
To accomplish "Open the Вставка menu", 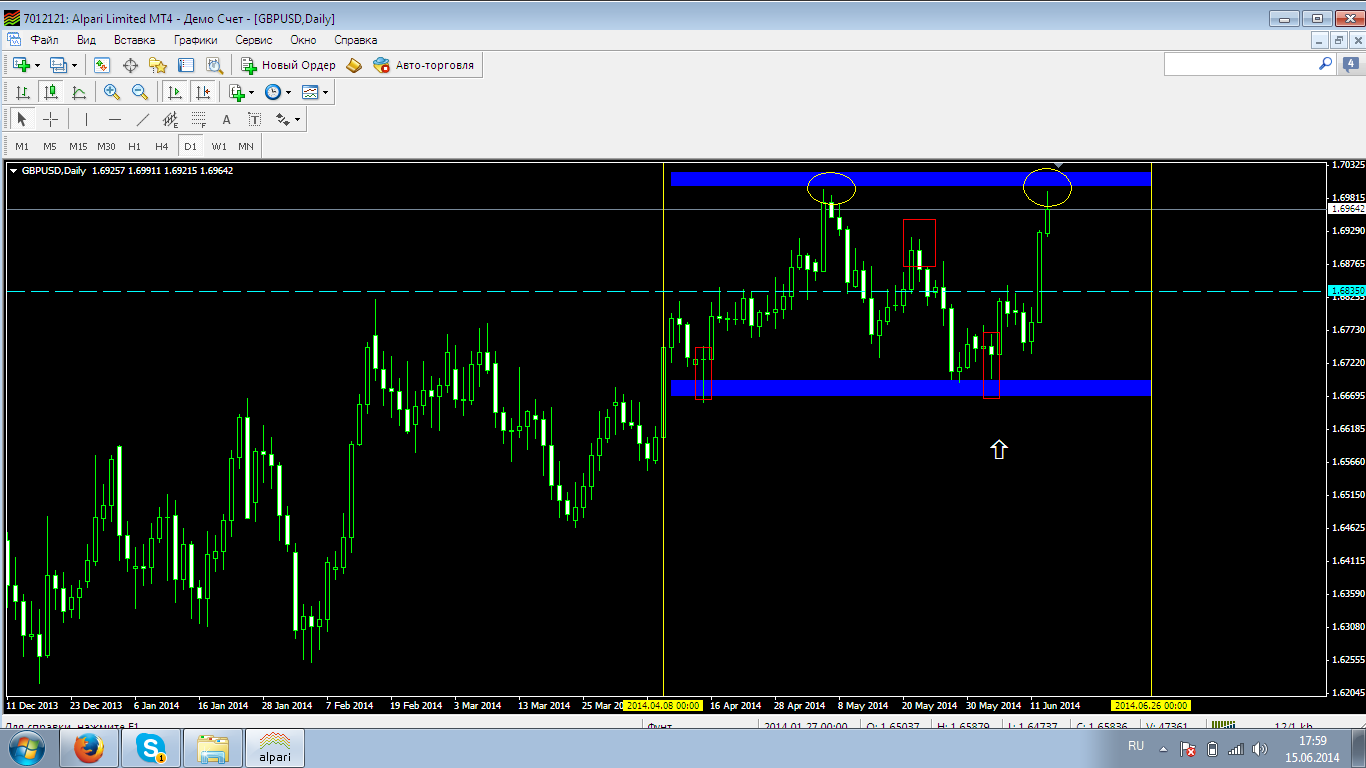I will (x=134, y=40).
